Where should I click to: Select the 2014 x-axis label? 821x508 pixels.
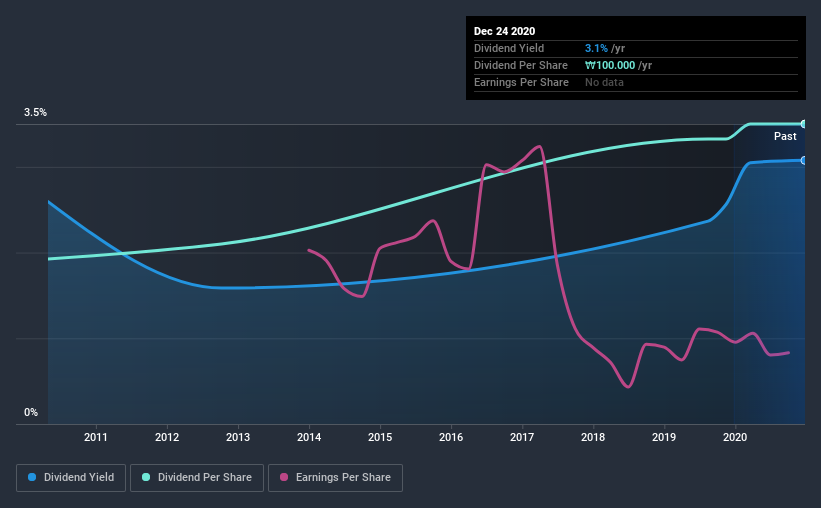[309, 437]
